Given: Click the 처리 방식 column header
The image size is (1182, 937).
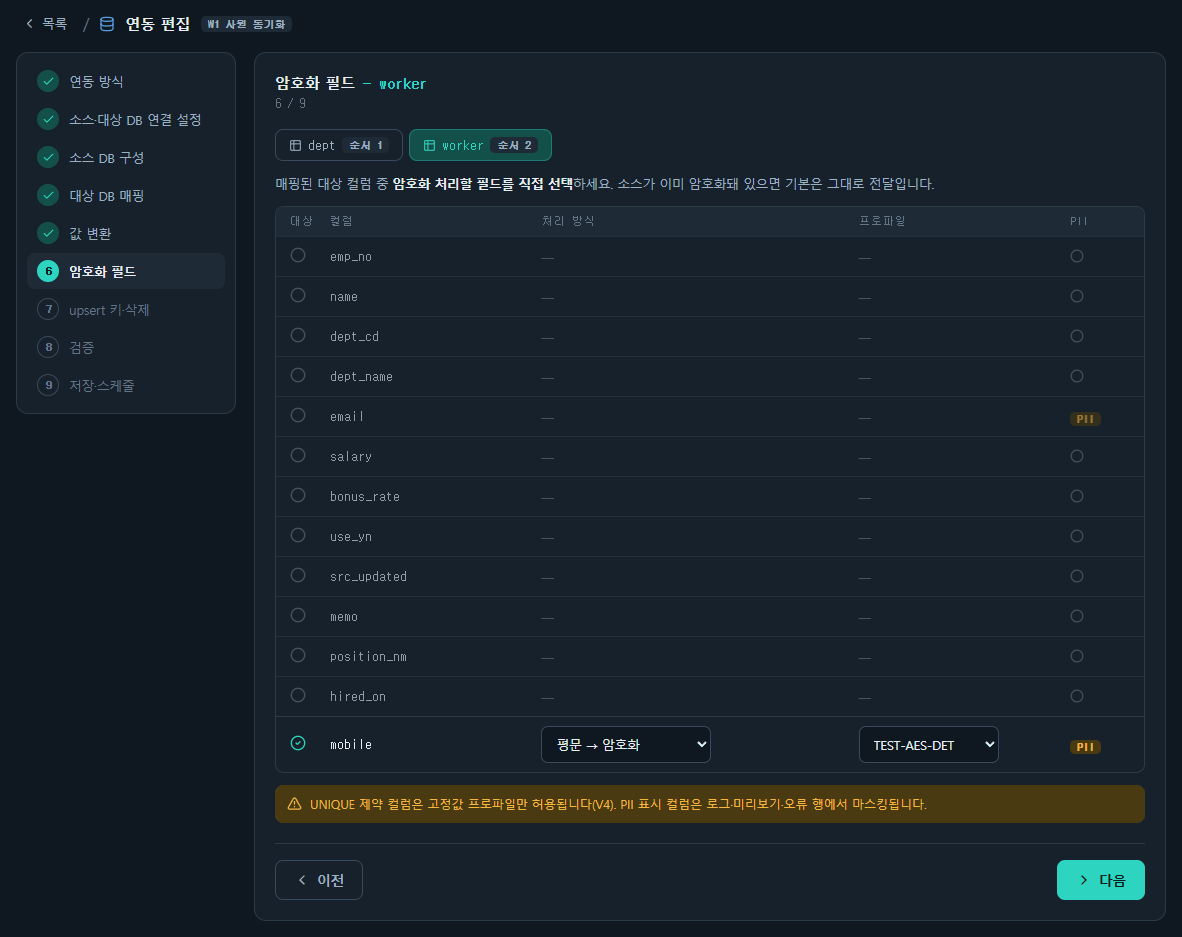Looking at the screenshot, I should tap(568, 221).
